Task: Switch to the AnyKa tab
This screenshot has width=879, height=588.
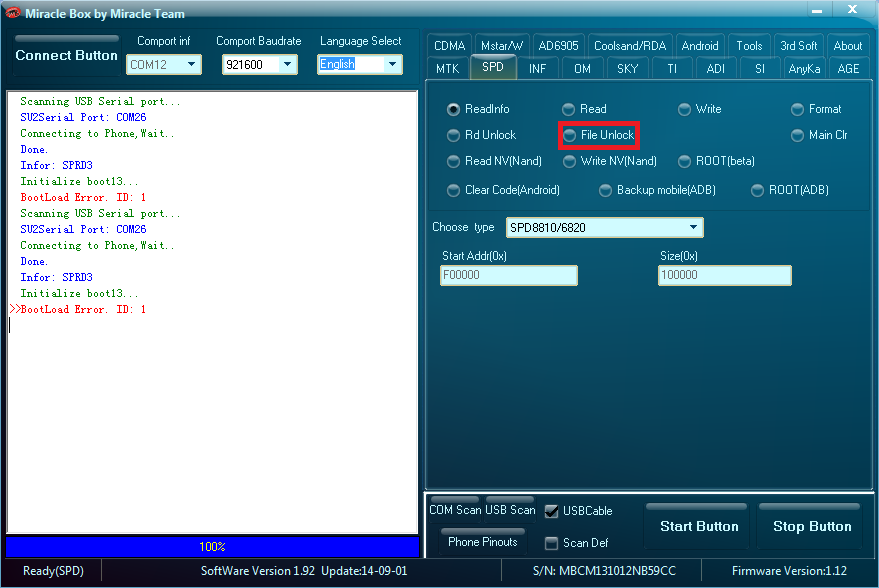Action: click(804, 69)
